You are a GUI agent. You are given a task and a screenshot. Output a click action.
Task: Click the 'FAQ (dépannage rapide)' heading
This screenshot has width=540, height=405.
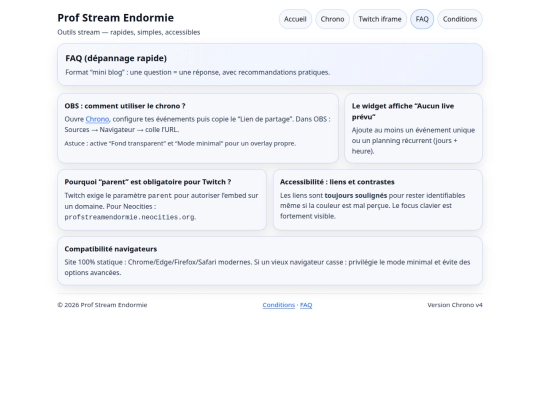click(116, 58)
